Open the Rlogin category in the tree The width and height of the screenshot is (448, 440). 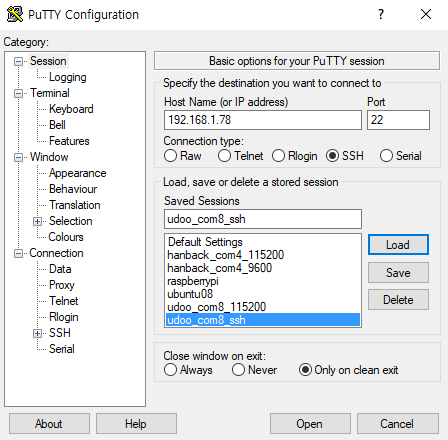click(x=64, y=317)
